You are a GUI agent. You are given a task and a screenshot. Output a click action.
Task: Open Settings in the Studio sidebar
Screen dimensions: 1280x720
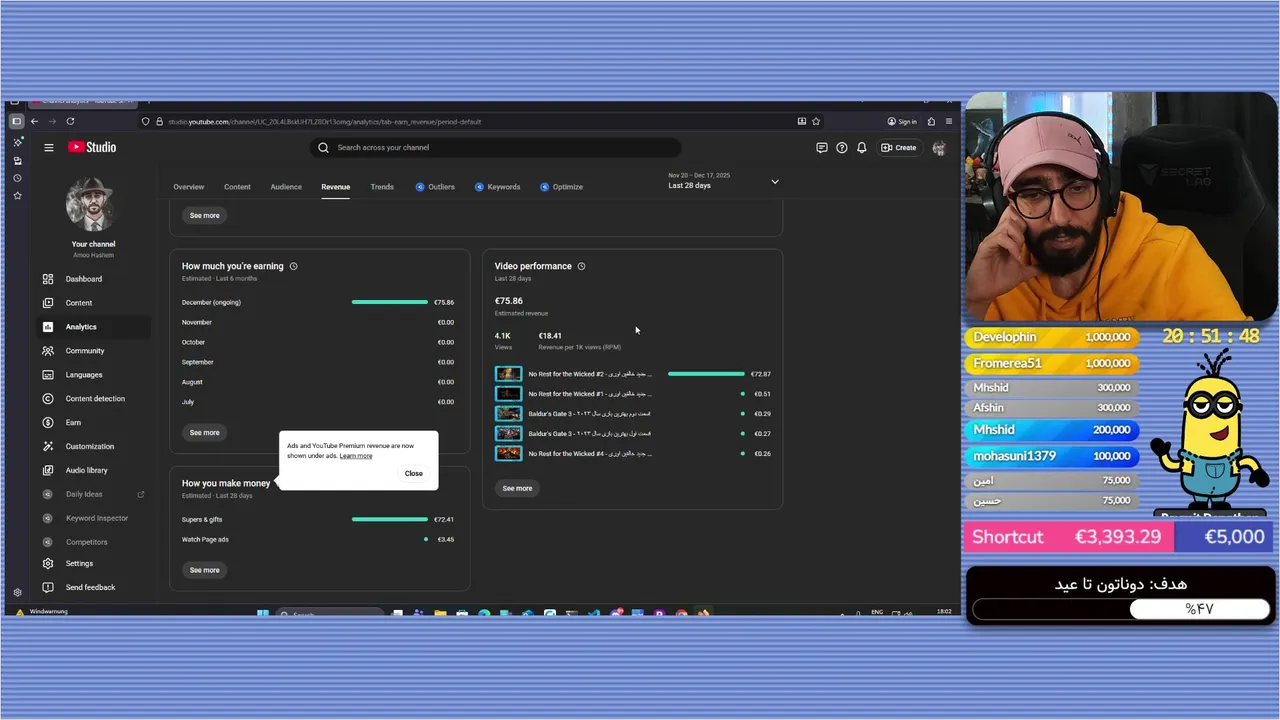tap(91, 564)
